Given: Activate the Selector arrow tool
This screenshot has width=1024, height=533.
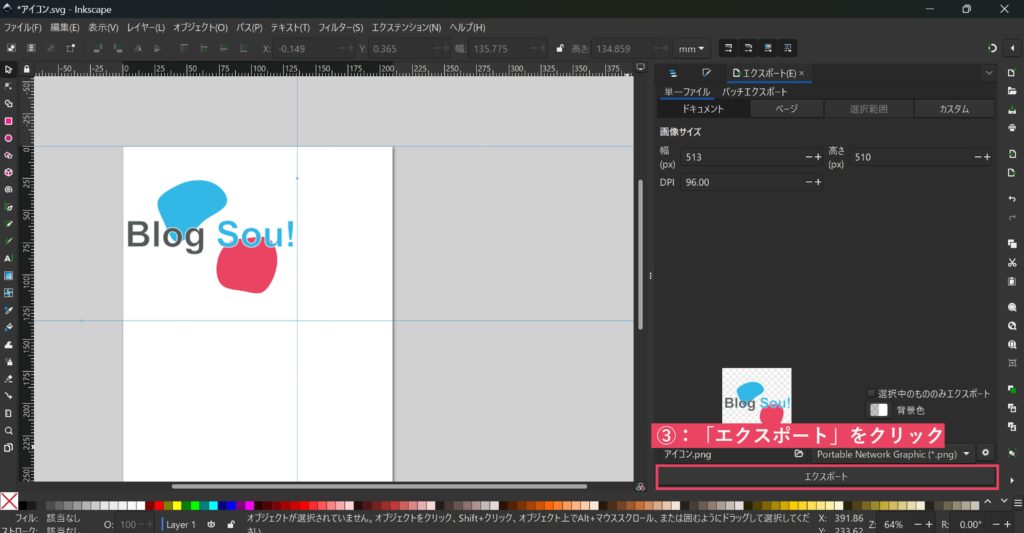Looking at the screenshot, I should click(8, 70).
